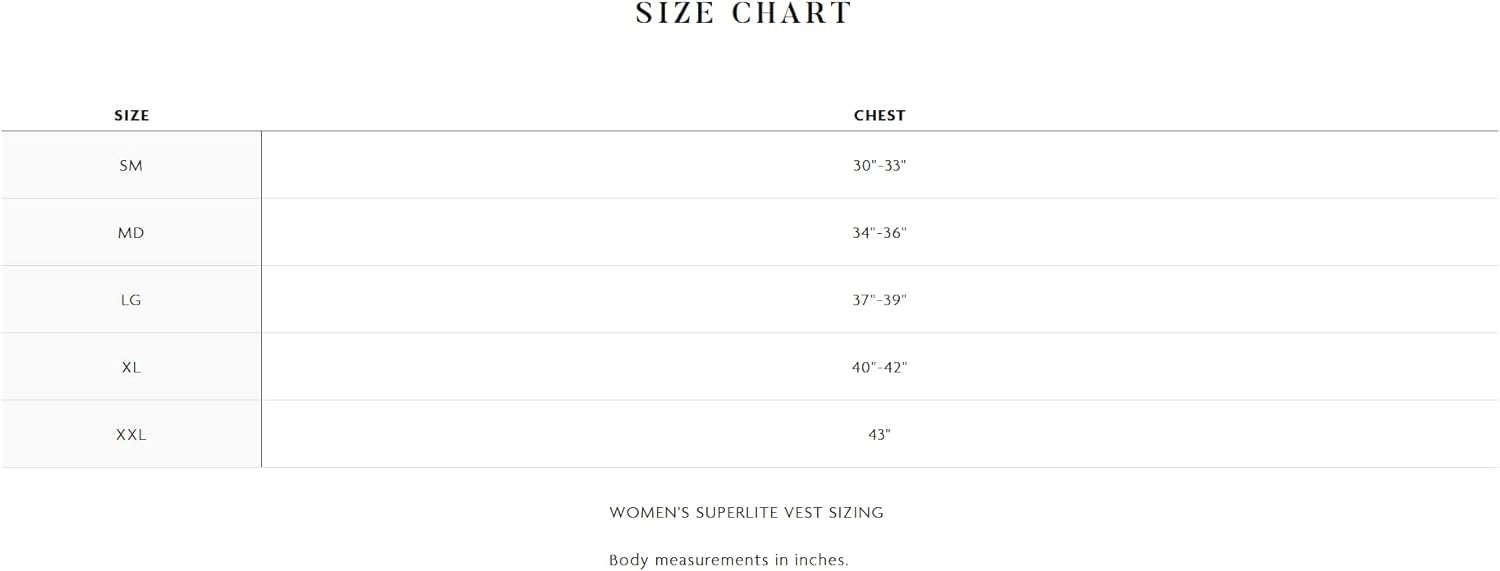Screen dimensions: 1500x571
Task: Click the word CHART in the page title
Action: point(791,13)
